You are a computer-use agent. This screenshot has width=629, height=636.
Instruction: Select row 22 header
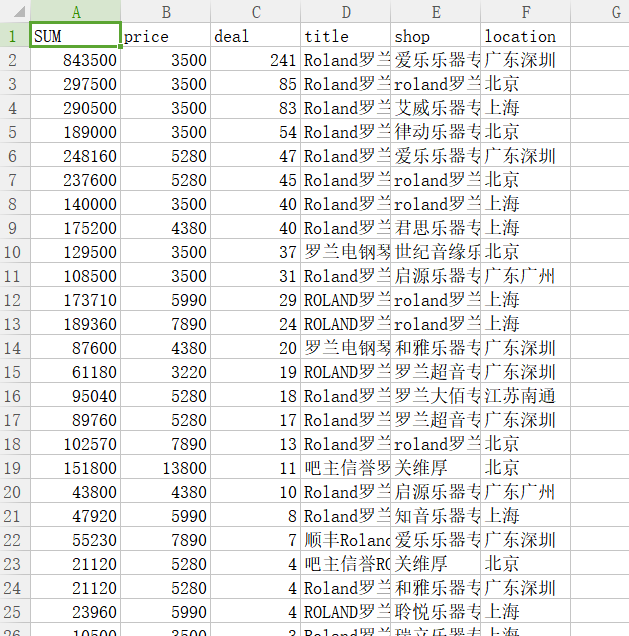click(15, 540)
